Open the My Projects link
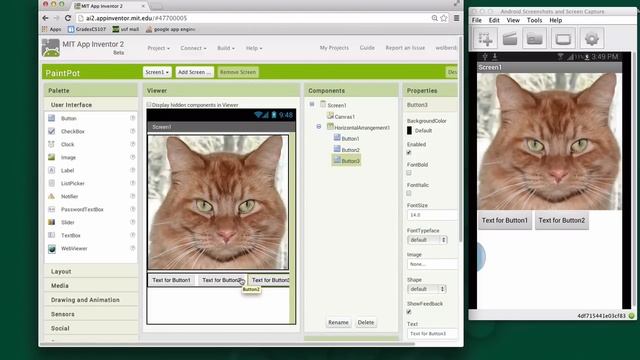 (x=334, y=48)
